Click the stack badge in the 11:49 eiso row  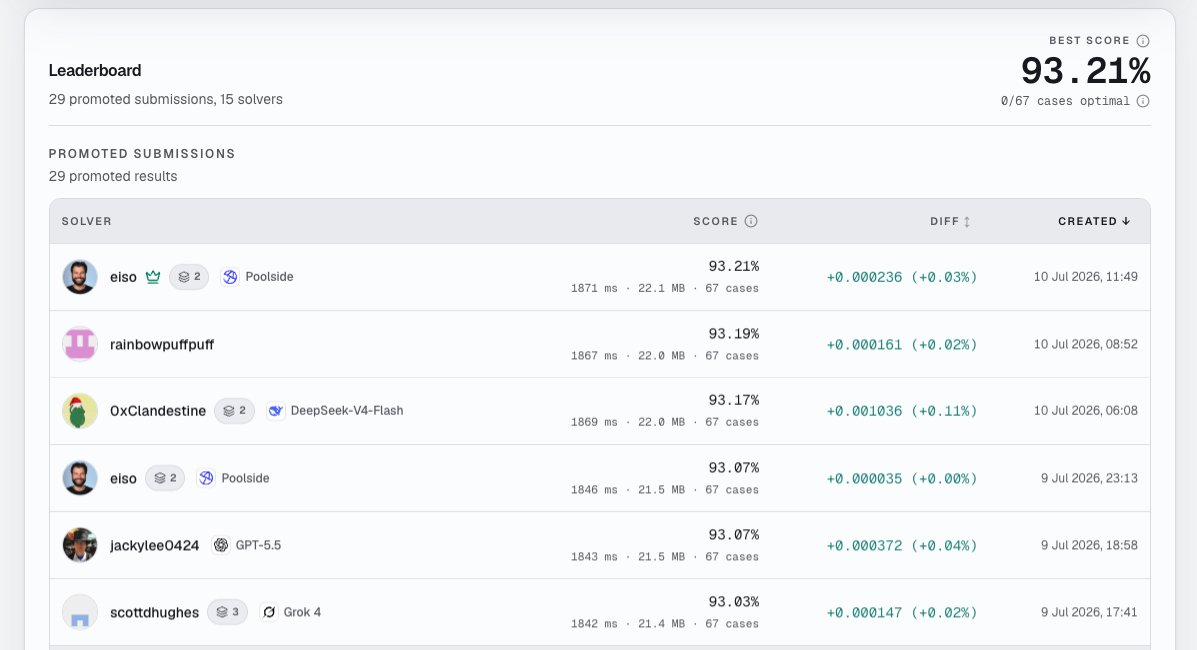click(x=189, y=276)
